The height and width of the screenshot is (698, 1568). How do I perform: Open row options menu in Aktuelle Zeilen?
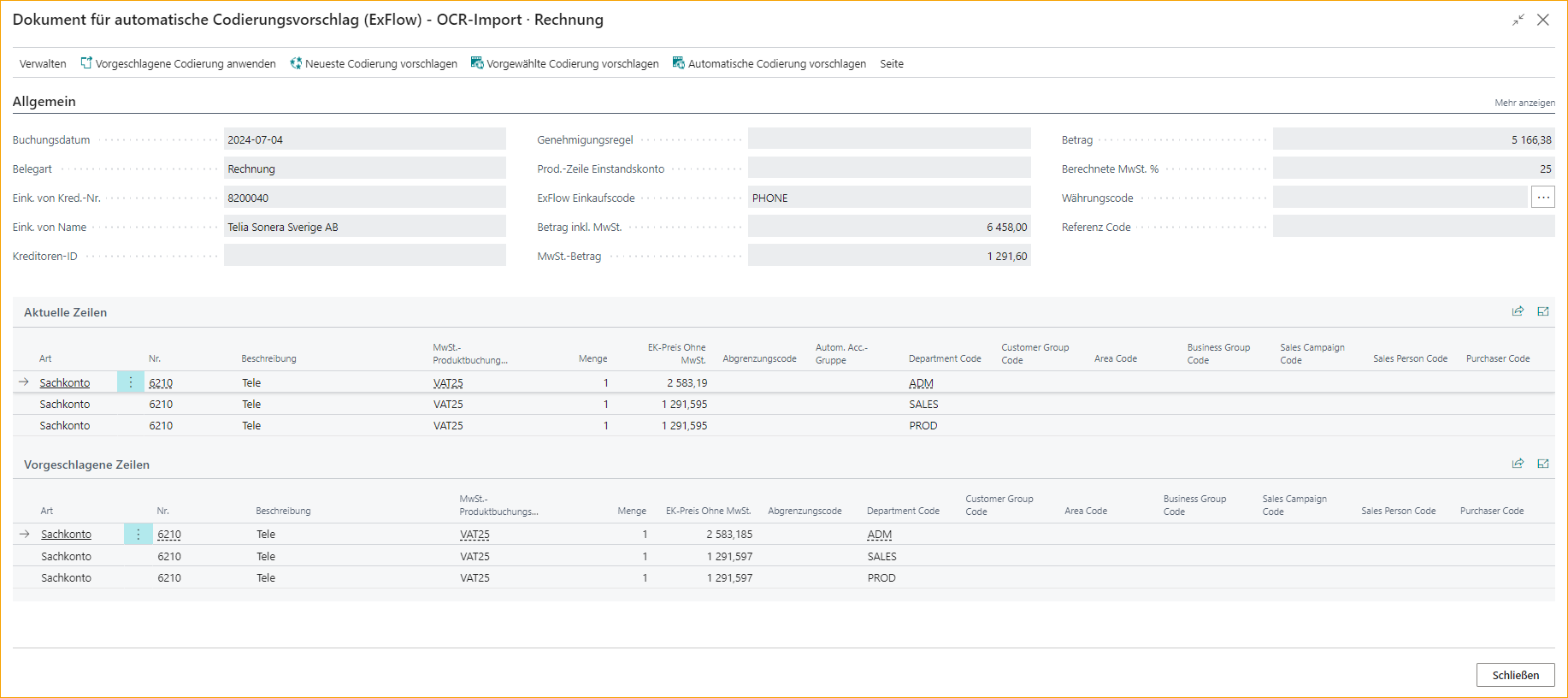coord(131,382)
